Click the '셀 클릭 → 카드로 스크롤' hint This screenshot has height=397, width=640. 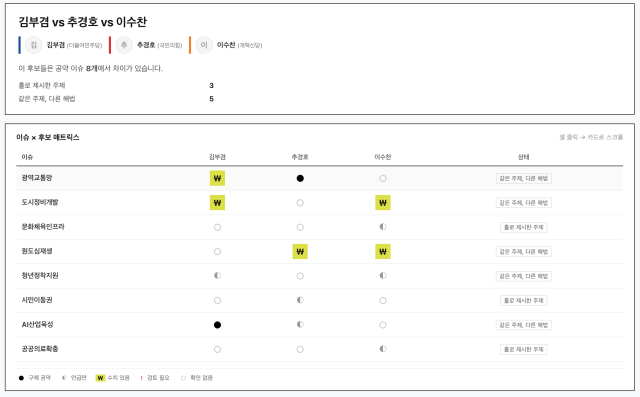click(591, 138)
